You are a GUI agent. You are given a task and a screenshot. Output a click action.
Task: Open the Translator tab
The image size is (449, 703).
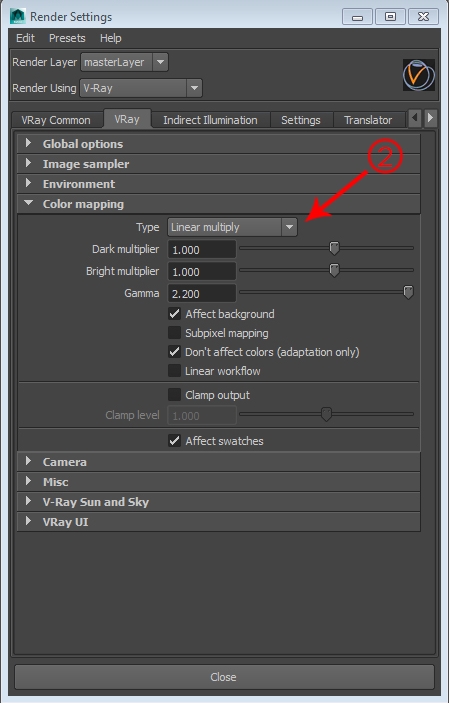[368, 120]
